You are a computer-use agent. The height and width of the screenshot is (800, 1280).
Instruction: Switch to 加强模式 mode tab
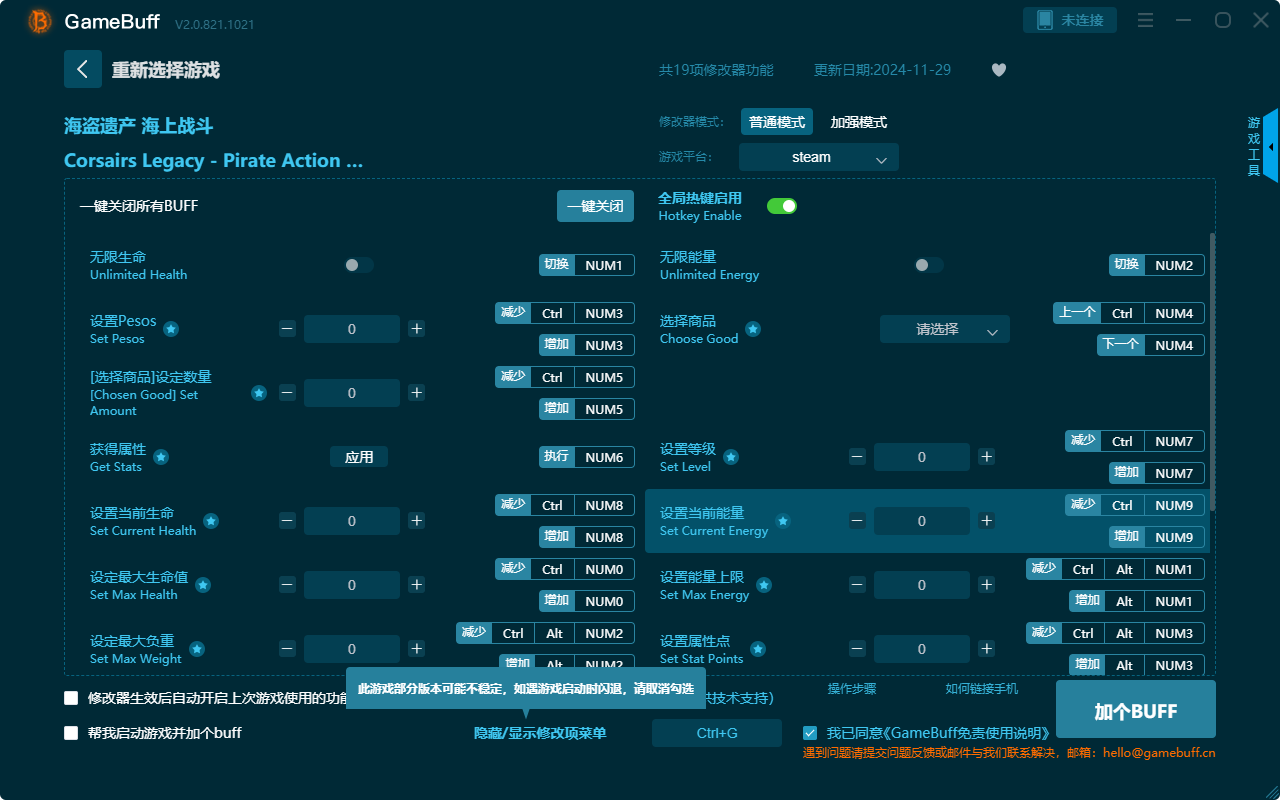(858, 122)
